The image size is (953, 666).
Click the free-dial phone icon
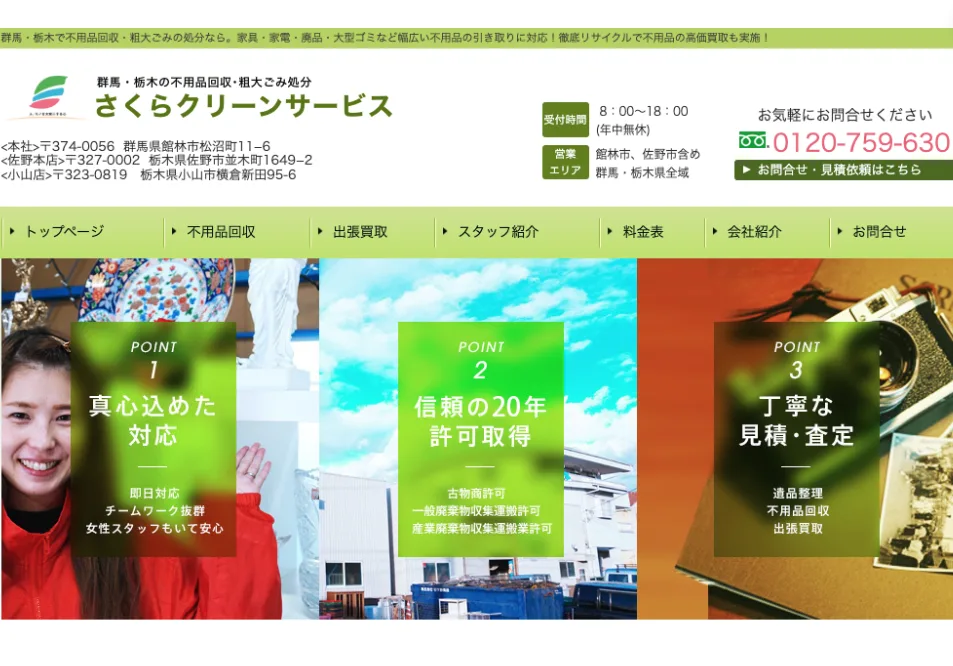coord(753,141)
